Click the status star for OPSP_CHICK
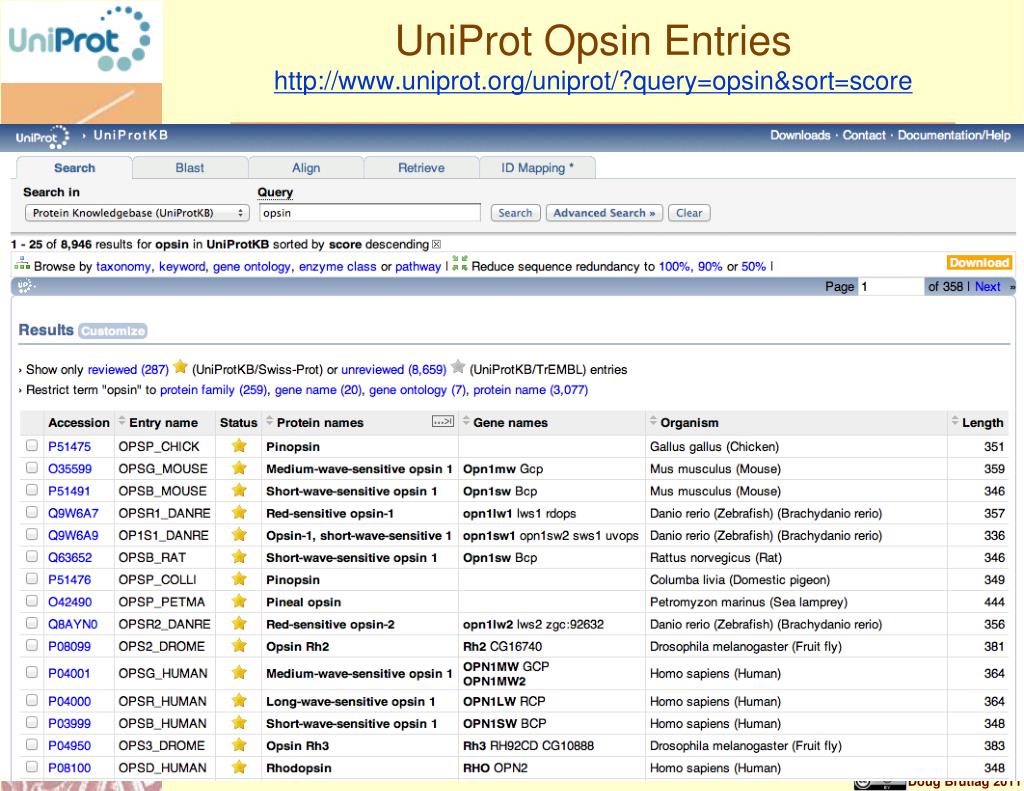This screenshot has height=791, width=1024. tap(239, 446)
